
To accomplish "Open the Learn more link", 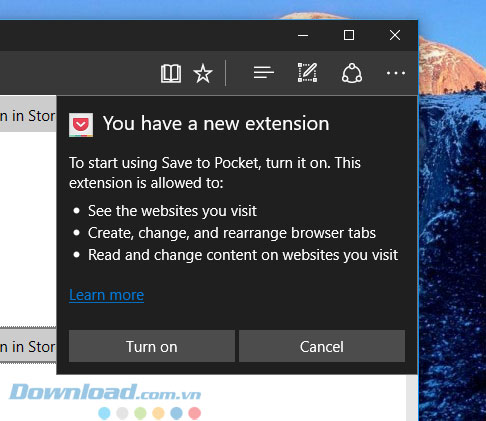I will (107, 295).
